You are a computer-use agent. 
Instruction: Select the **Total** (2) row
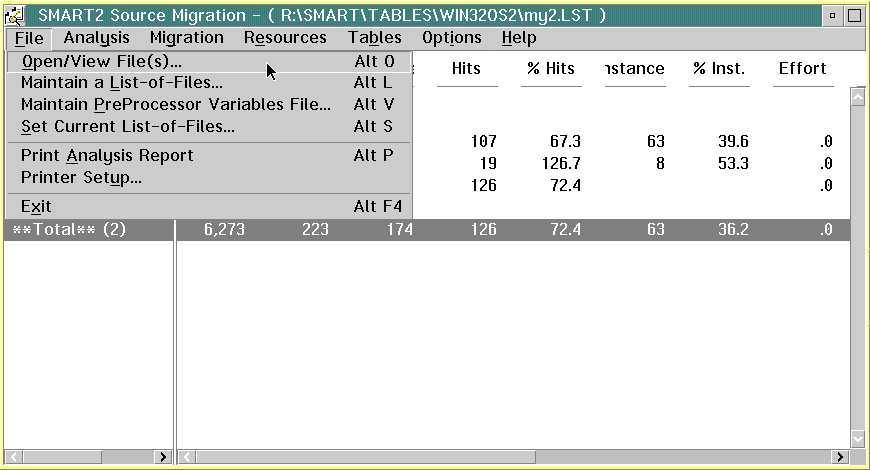point(70,230)
